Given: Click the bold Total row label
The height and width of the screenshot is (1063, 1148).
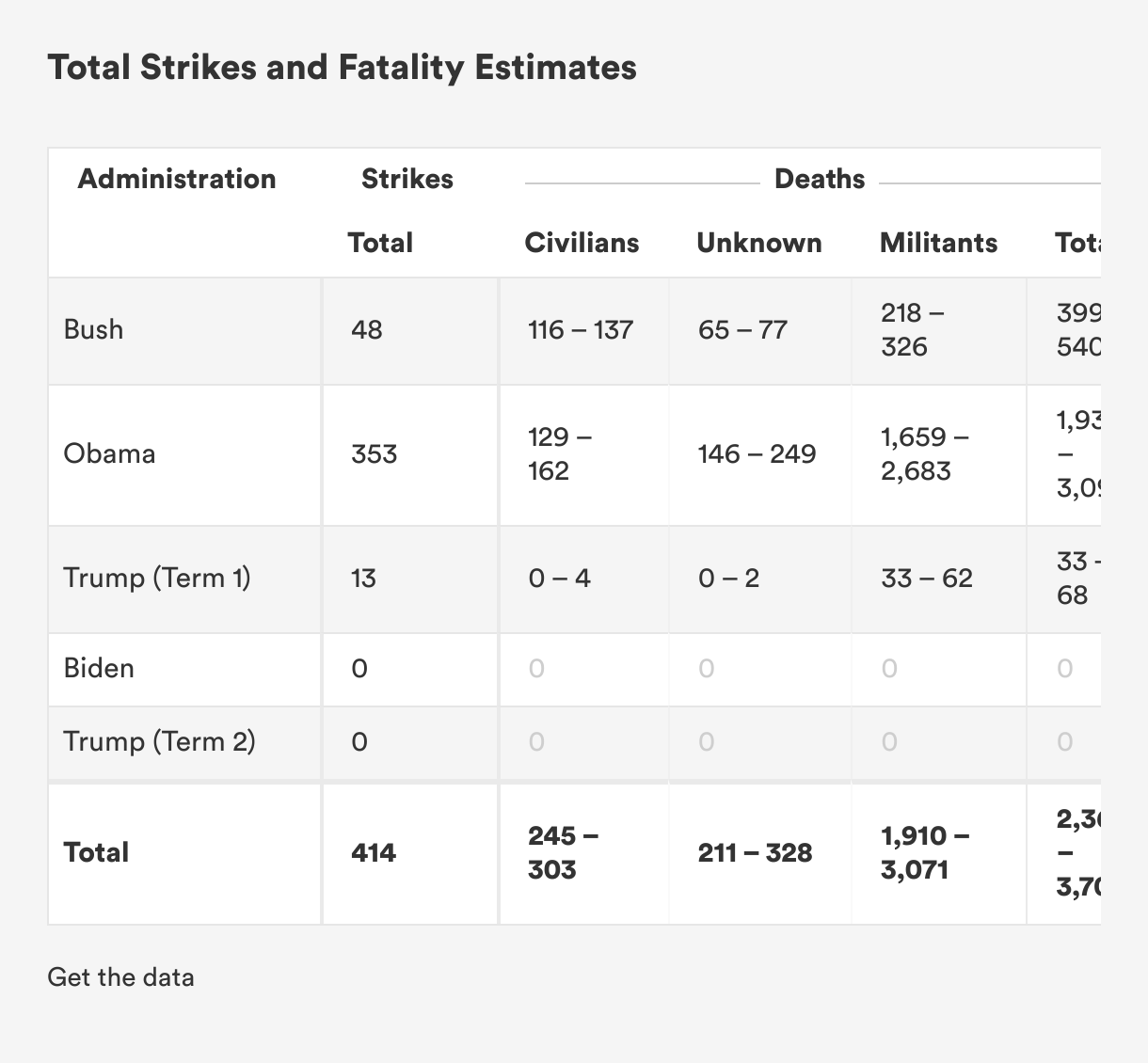Looking at the screenshot, I should pyautogui.click(x=96, y=852).
